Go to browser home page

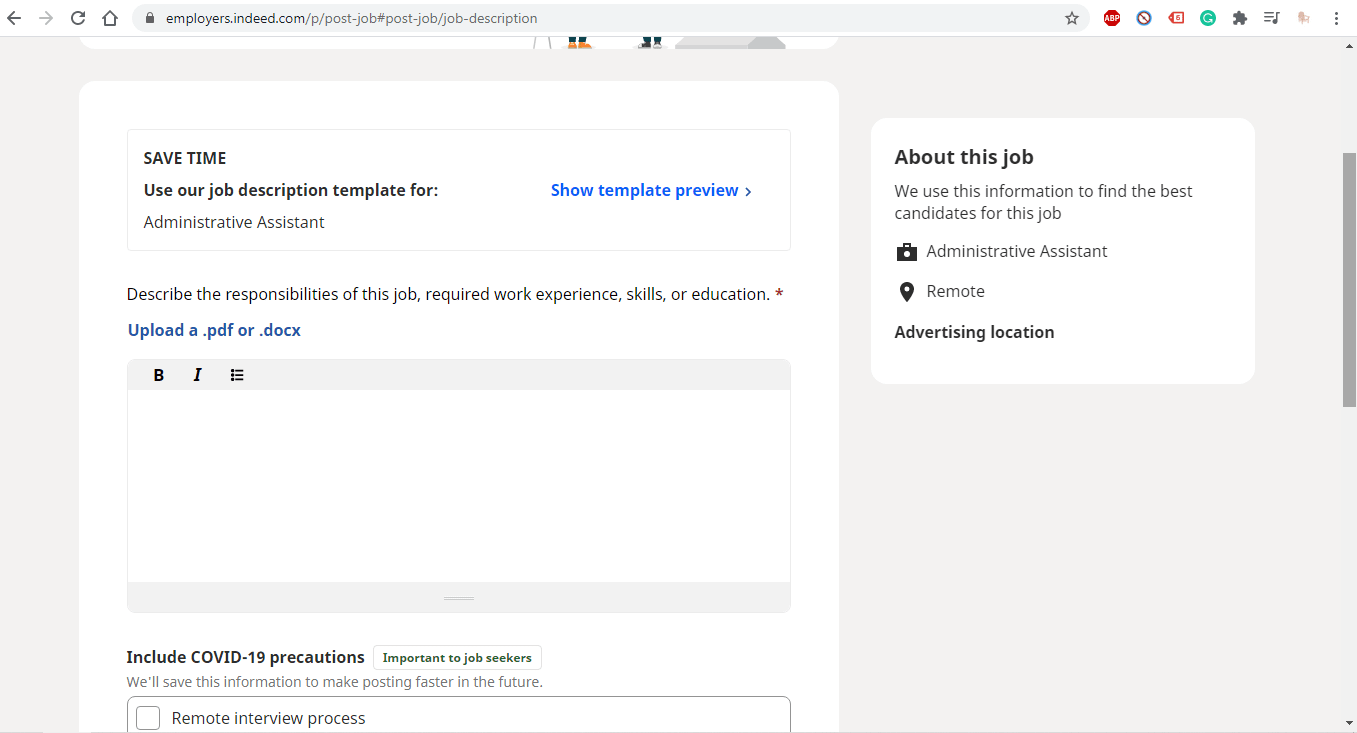click(110, 17)
